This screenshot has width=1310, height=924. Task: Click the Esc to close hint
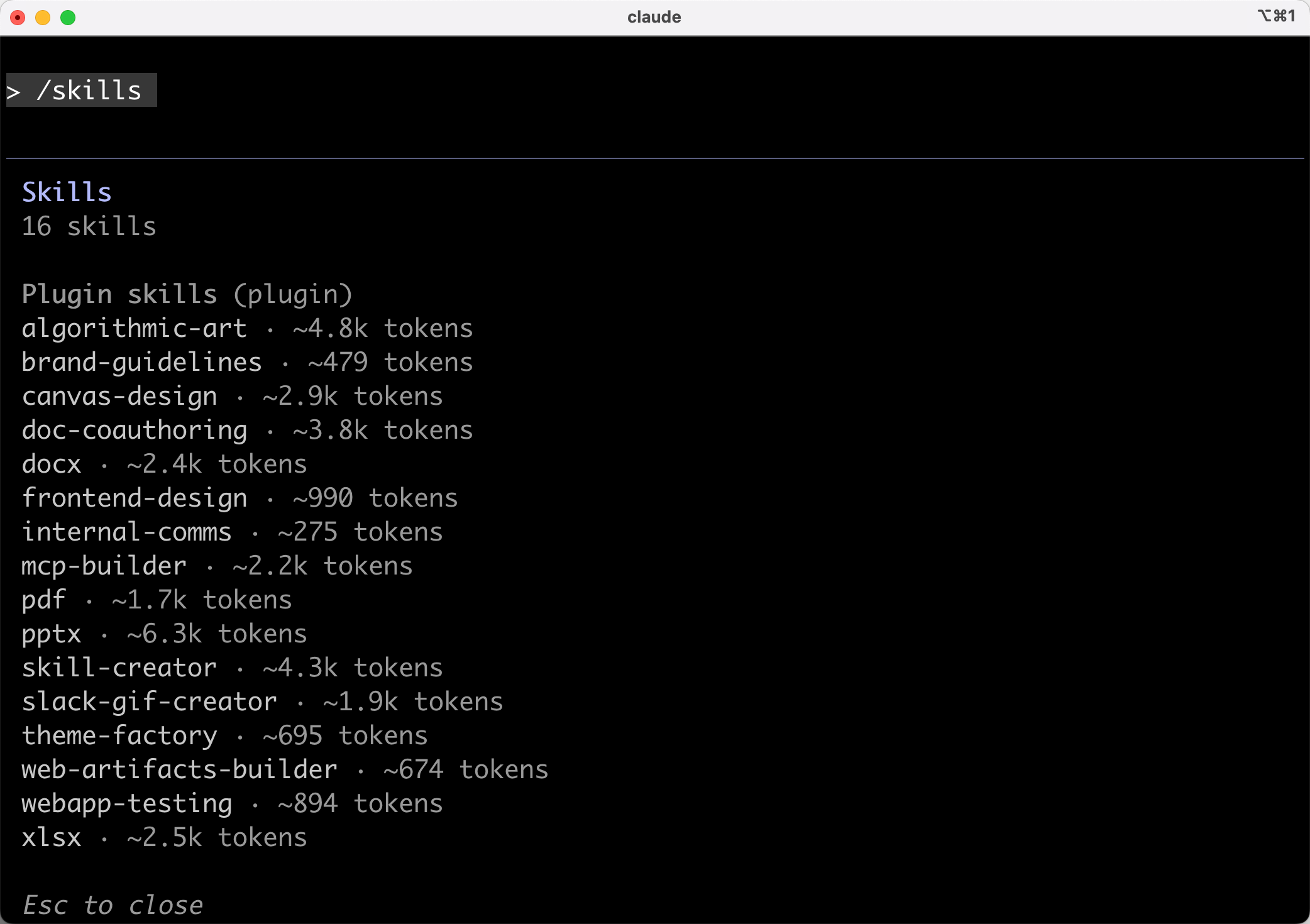tap(113, 906)
